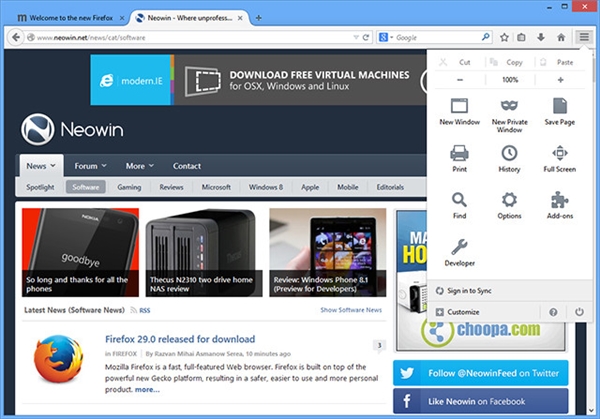This screenshot has width=600, height=419.
Task: Open Add-ons puzzle icon
Action: point(559,205)
